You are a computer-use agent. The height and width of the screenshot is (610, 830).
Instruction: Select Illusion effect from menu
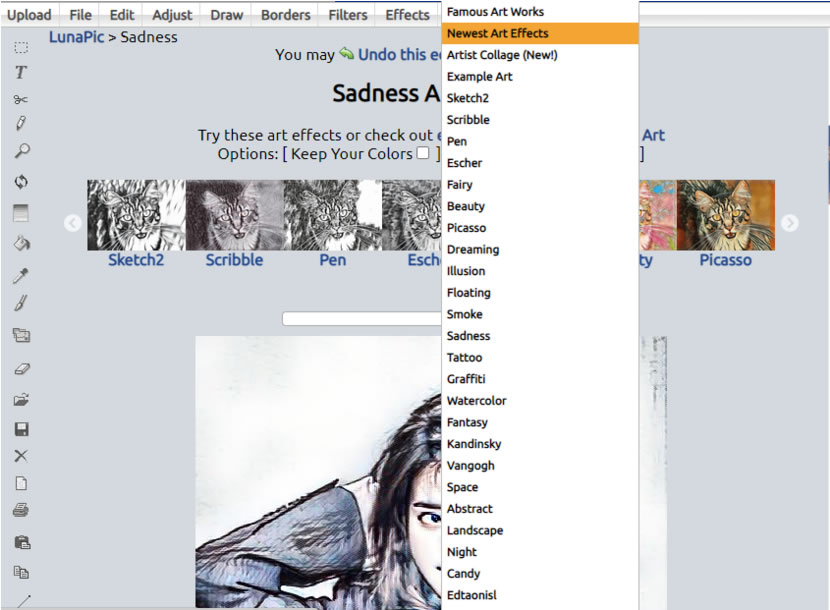point(540,271)
